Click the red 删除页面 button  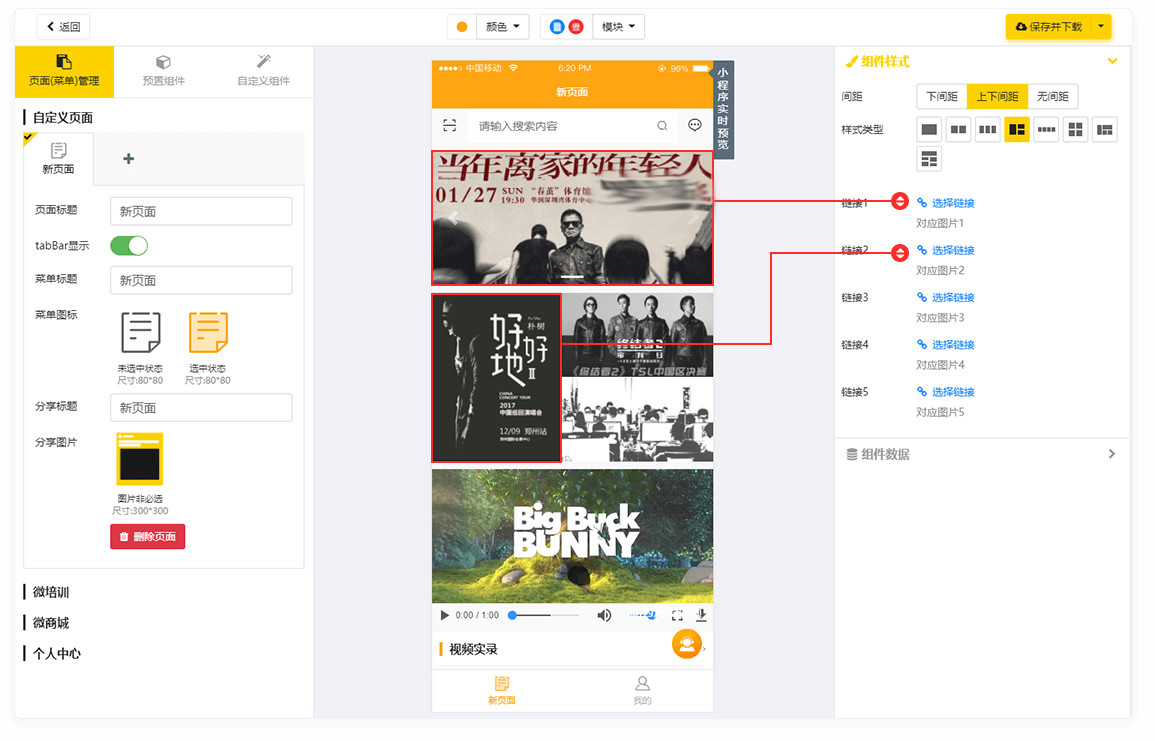coord(147,536)
